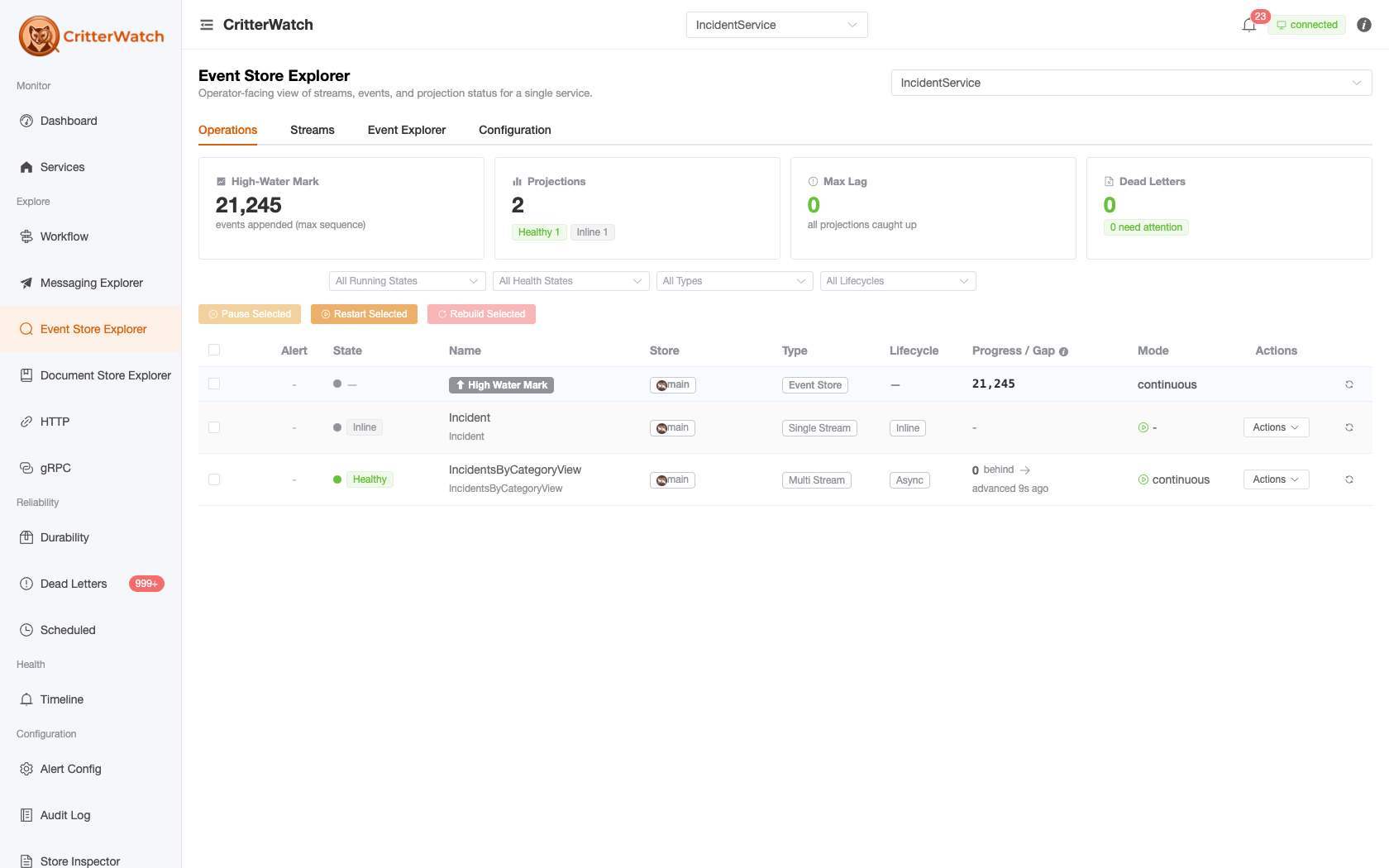Click the Multi Stream type tag
The height and width of the screenshot is (868, 1389).
click(817, 480)
